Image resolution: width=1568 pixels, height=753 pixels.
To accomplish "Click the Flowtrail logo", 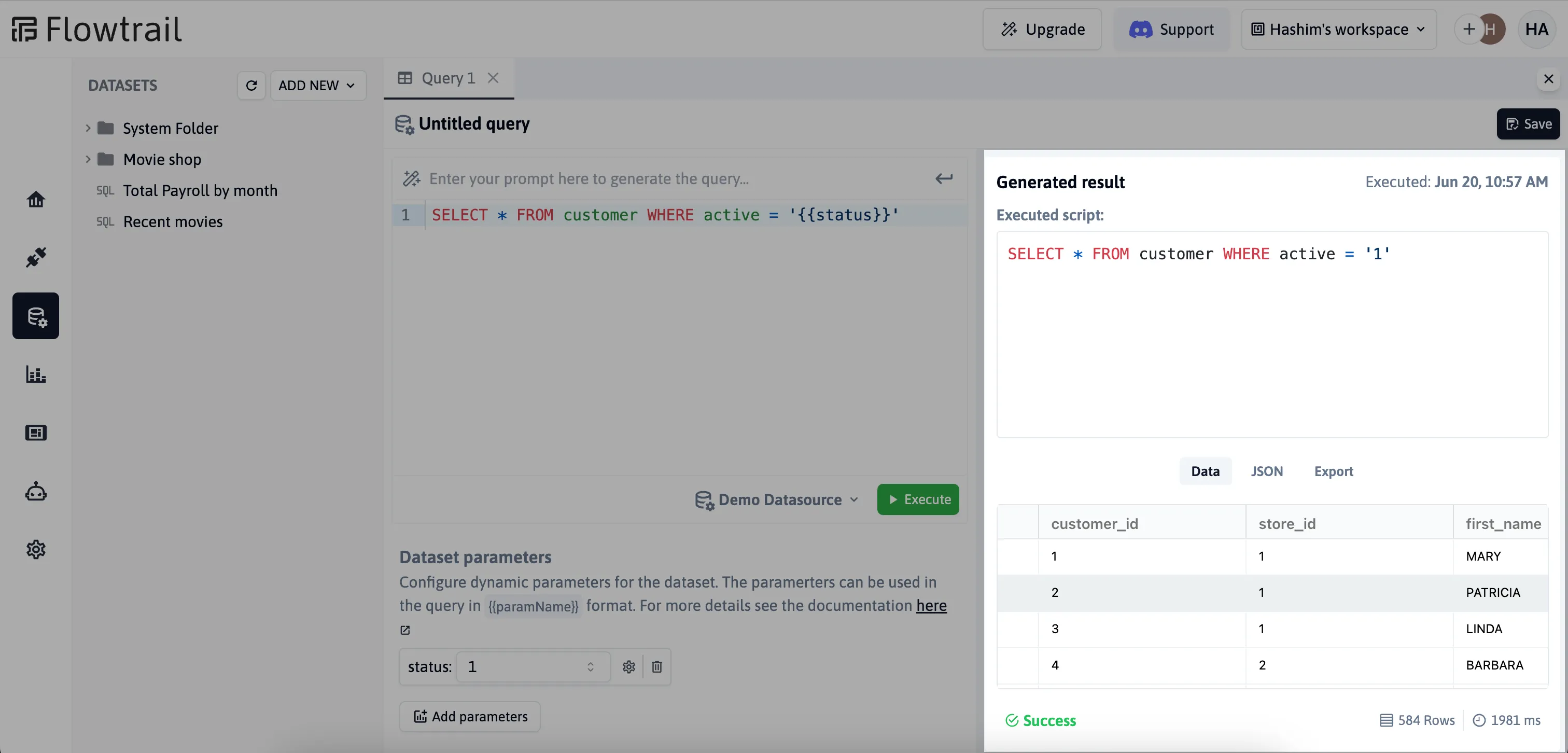I will point(96,29).
